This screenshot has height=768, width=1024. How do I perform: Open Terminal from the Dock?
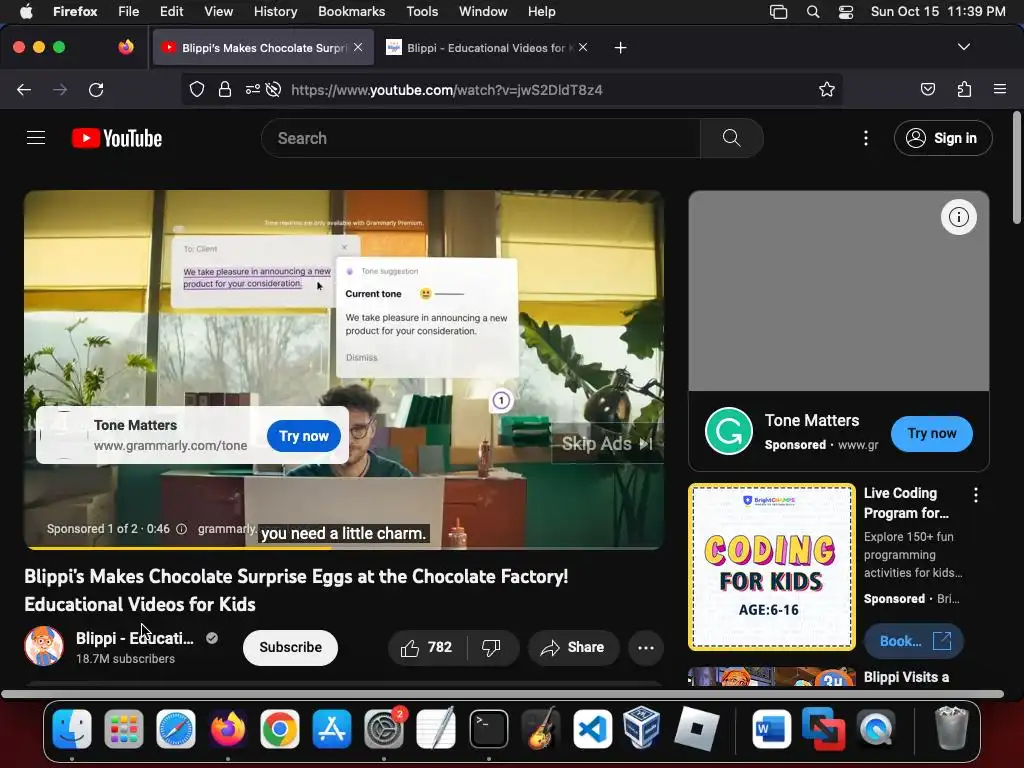488,729
